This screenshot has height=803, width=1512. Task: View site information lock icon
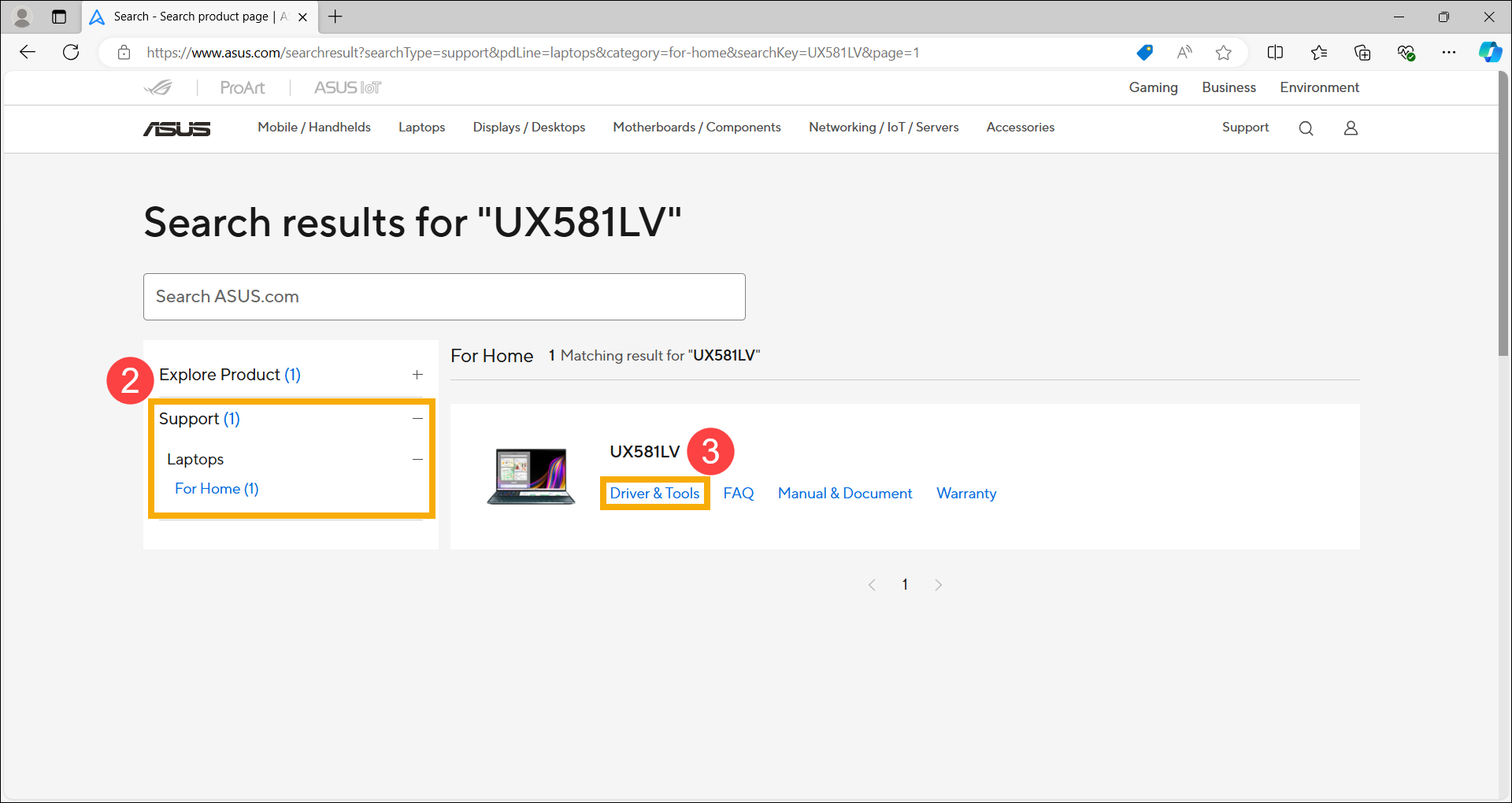[124, 53]
